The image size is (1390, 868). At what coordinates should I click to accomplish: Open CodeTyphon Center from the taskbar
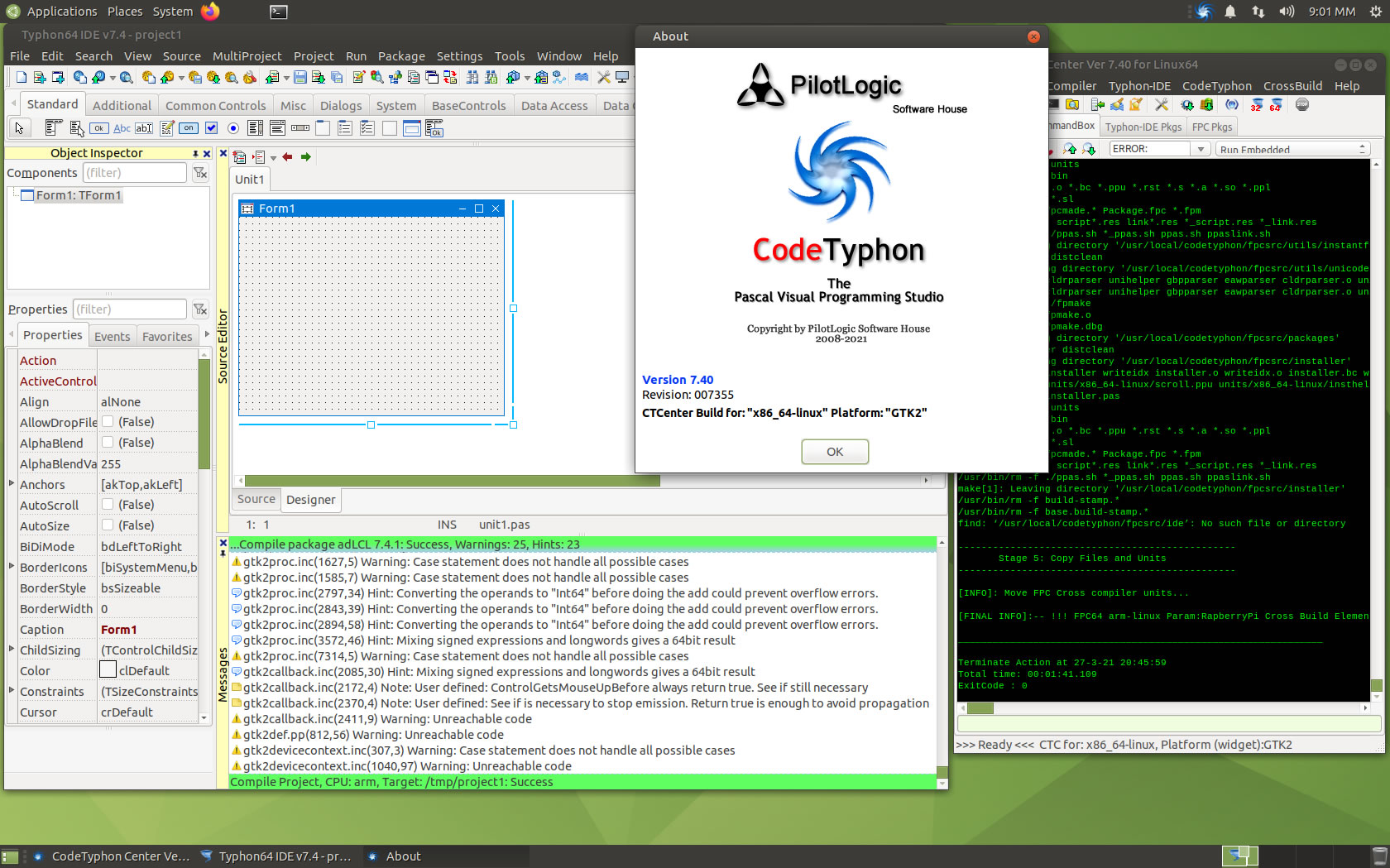[113, 856]
